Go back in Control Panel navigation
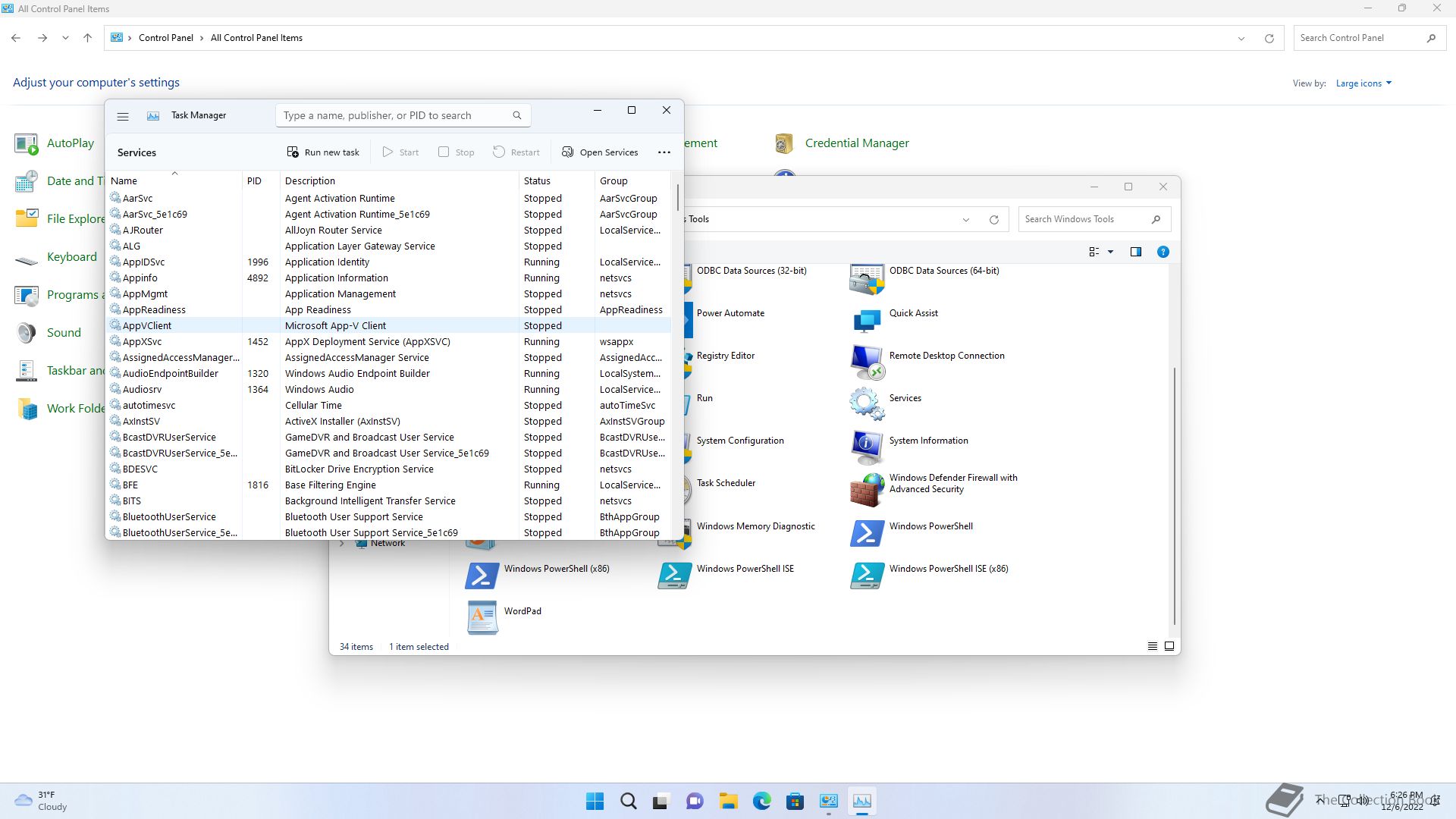Image resolution: width=1456 pixels, height=819 pixels. [x=16, y=38]
